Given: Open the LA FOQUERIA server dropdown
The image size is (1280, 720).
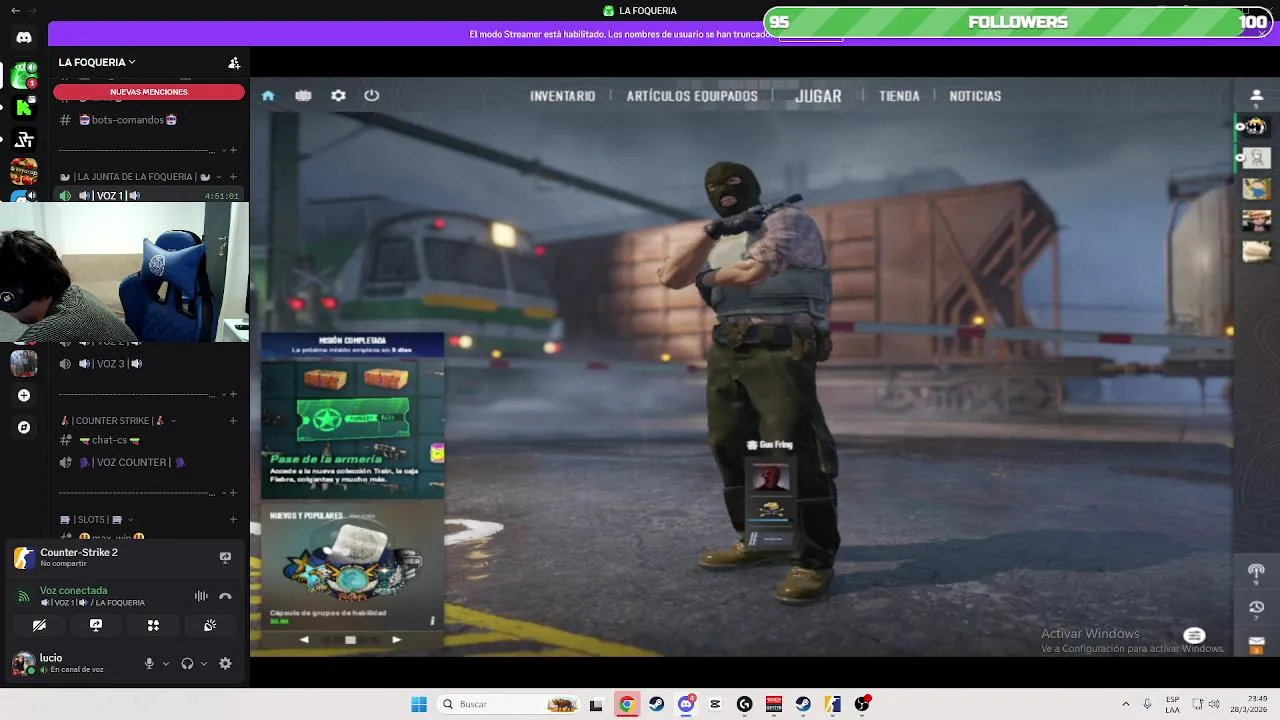Looking at the screenshot, I should click(97, 62).
